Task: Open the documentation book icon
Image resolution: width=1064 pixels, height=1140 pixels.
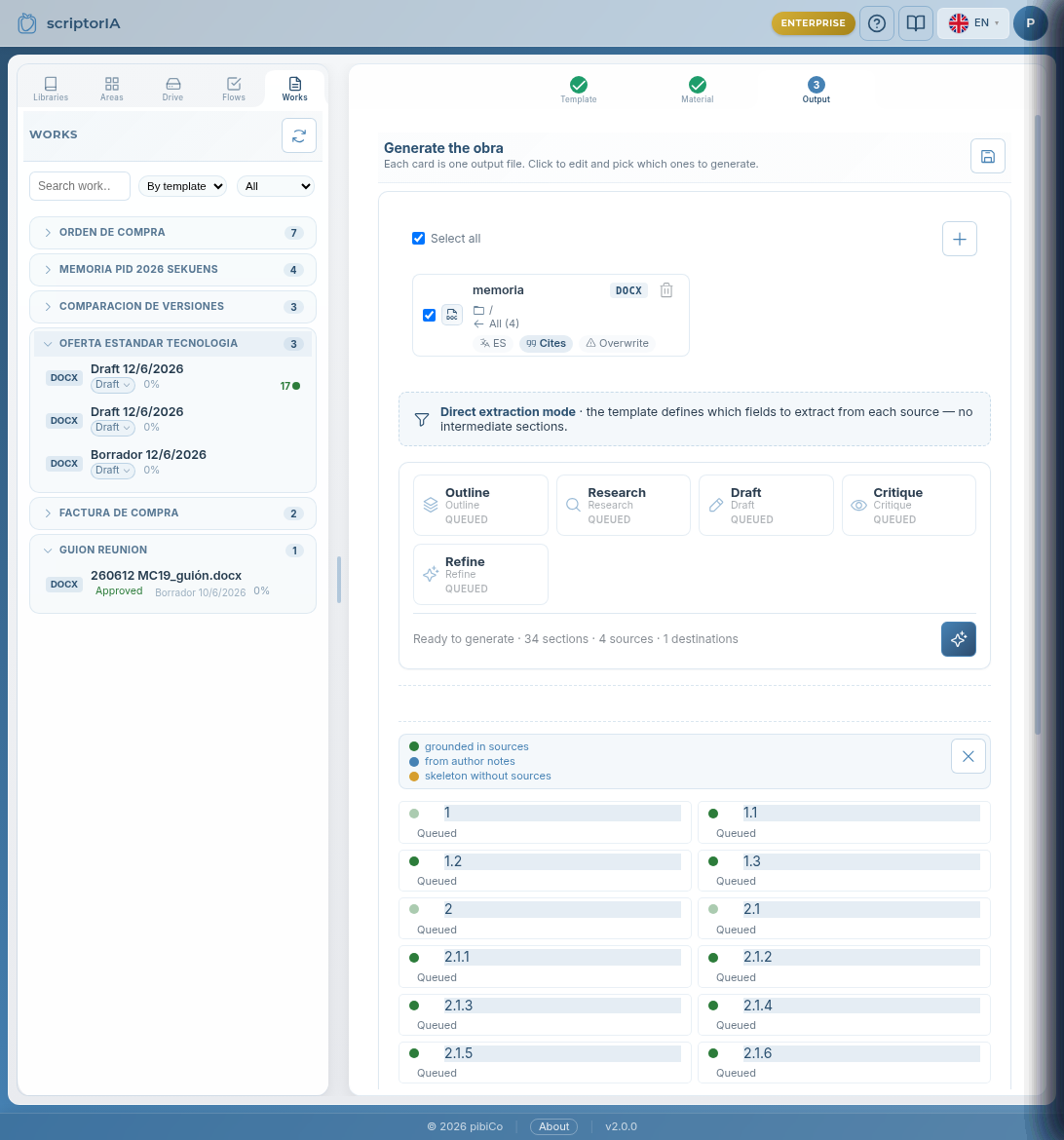Action: tap(916, 23)
